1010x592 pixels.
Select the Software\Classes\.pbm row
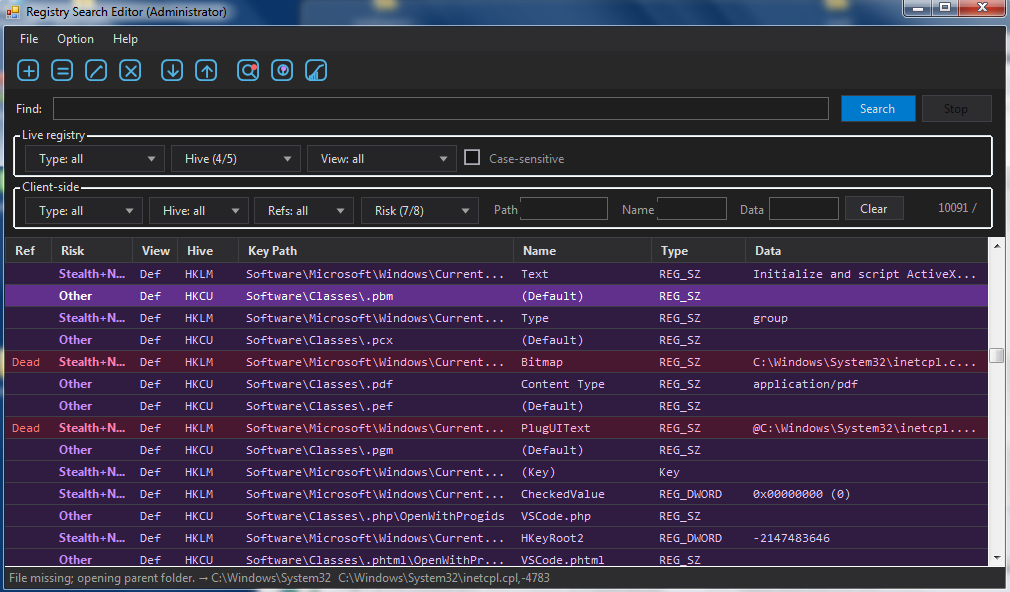(497, 296)
